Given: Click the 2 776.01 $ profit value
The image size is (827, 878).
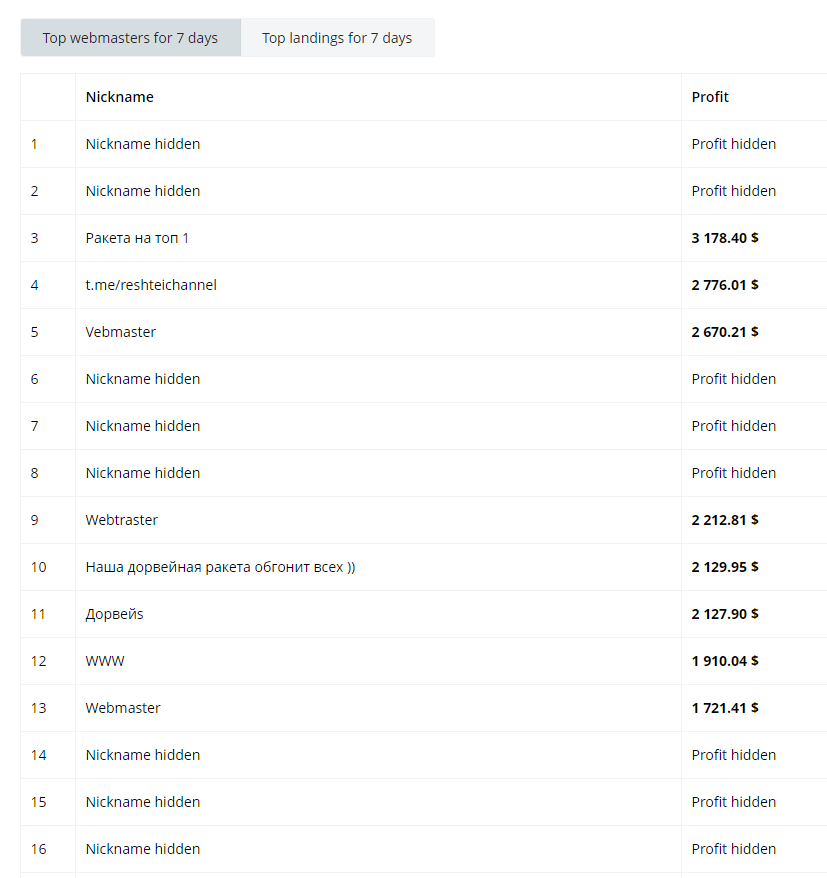Looking at the screenshot, I should click(725, 285).
